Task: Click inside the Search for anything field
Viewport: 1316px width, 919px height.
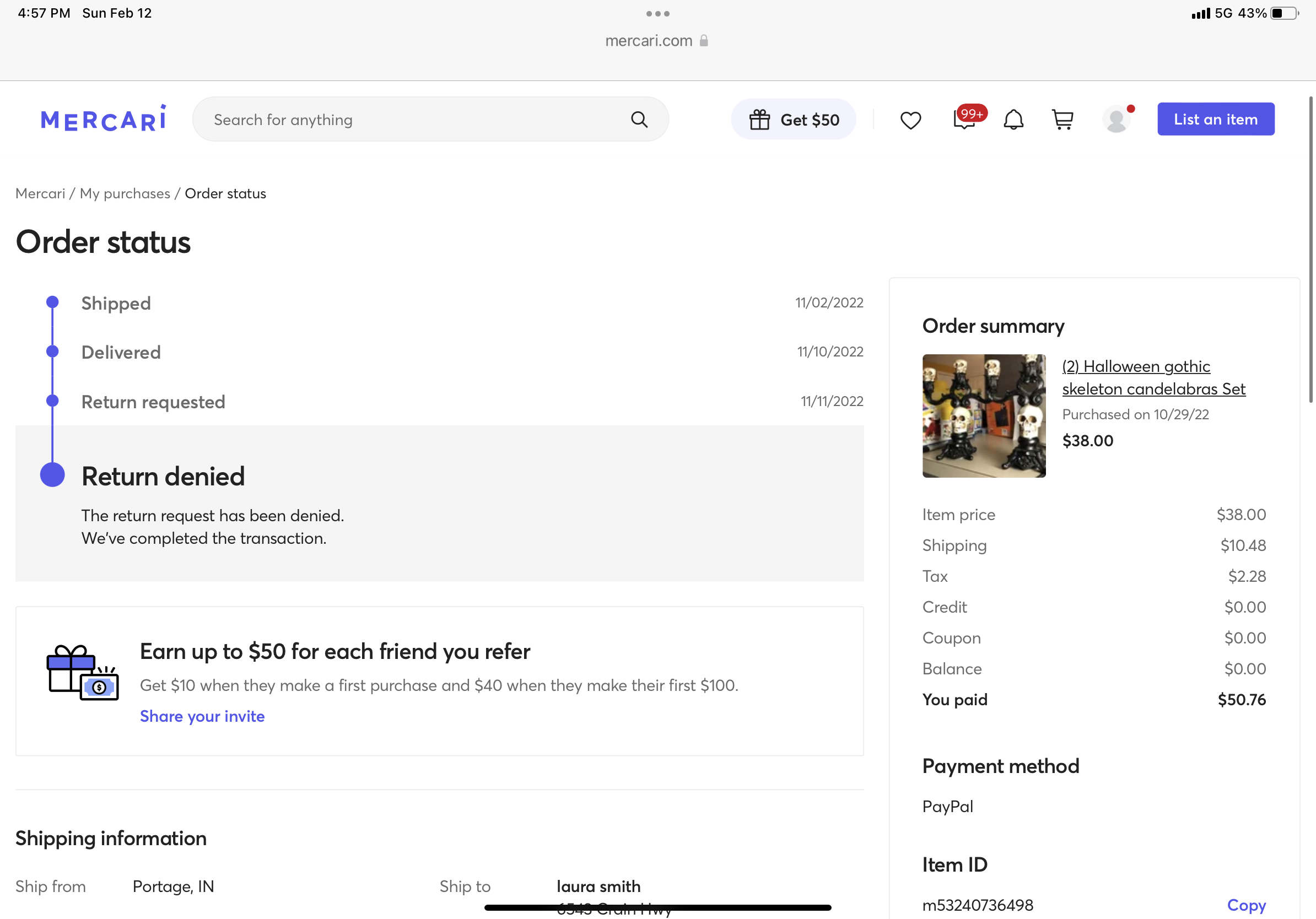Action: coord(401,119)
